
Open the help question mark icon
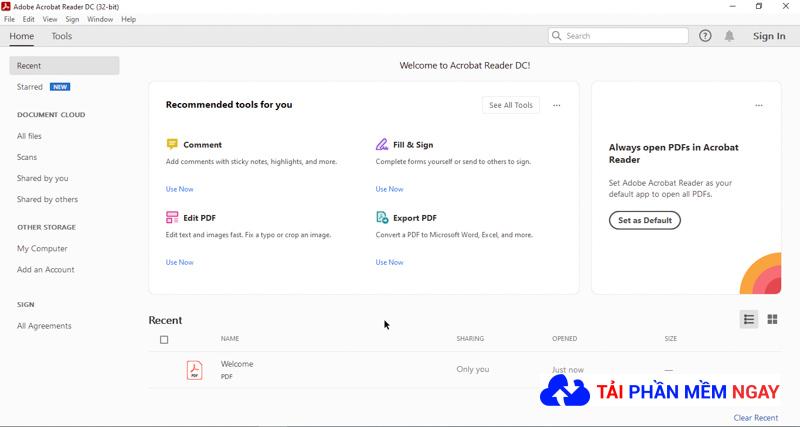click(x=705, y=36)
